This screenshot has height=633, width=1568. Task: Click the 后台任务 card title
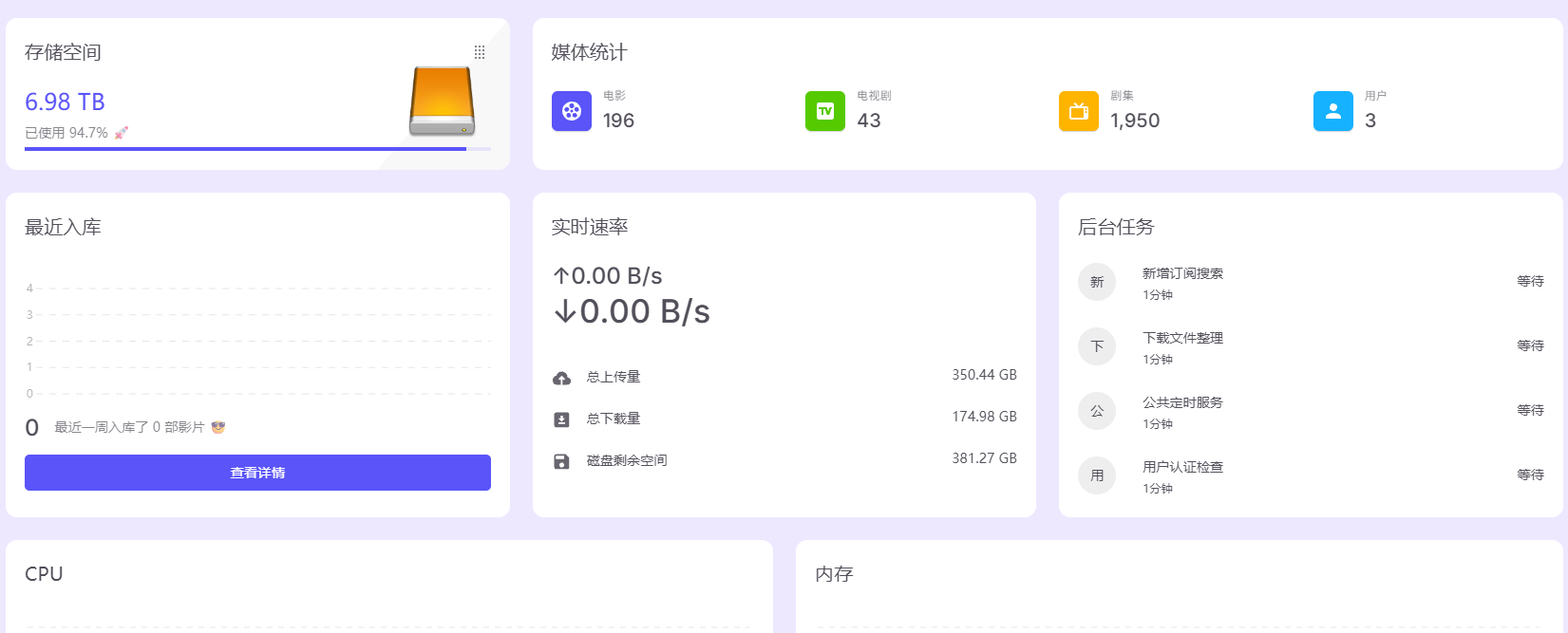[1116, 227]
